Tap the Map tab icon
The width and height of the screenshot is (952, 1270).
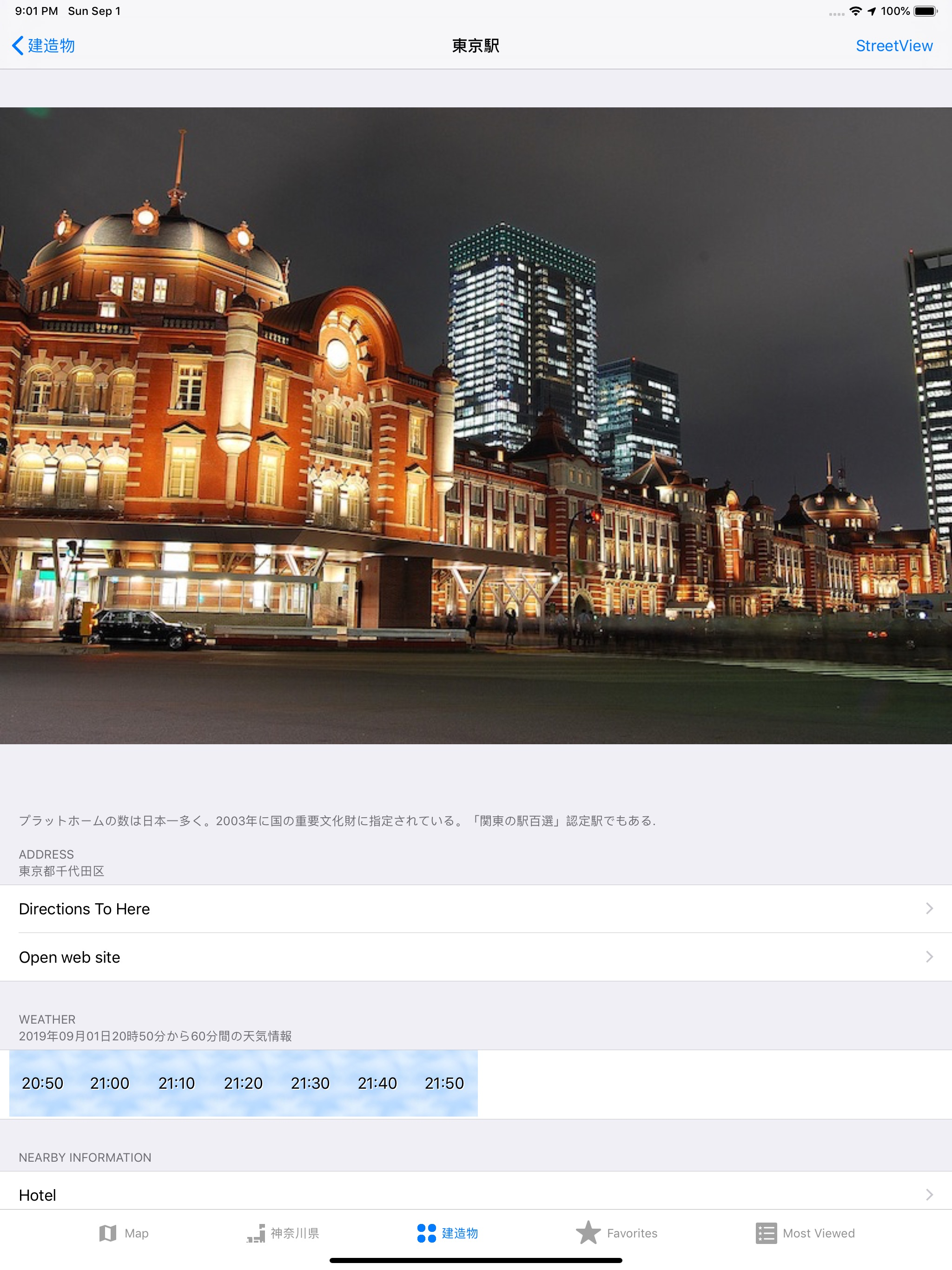pos(107,1233)
